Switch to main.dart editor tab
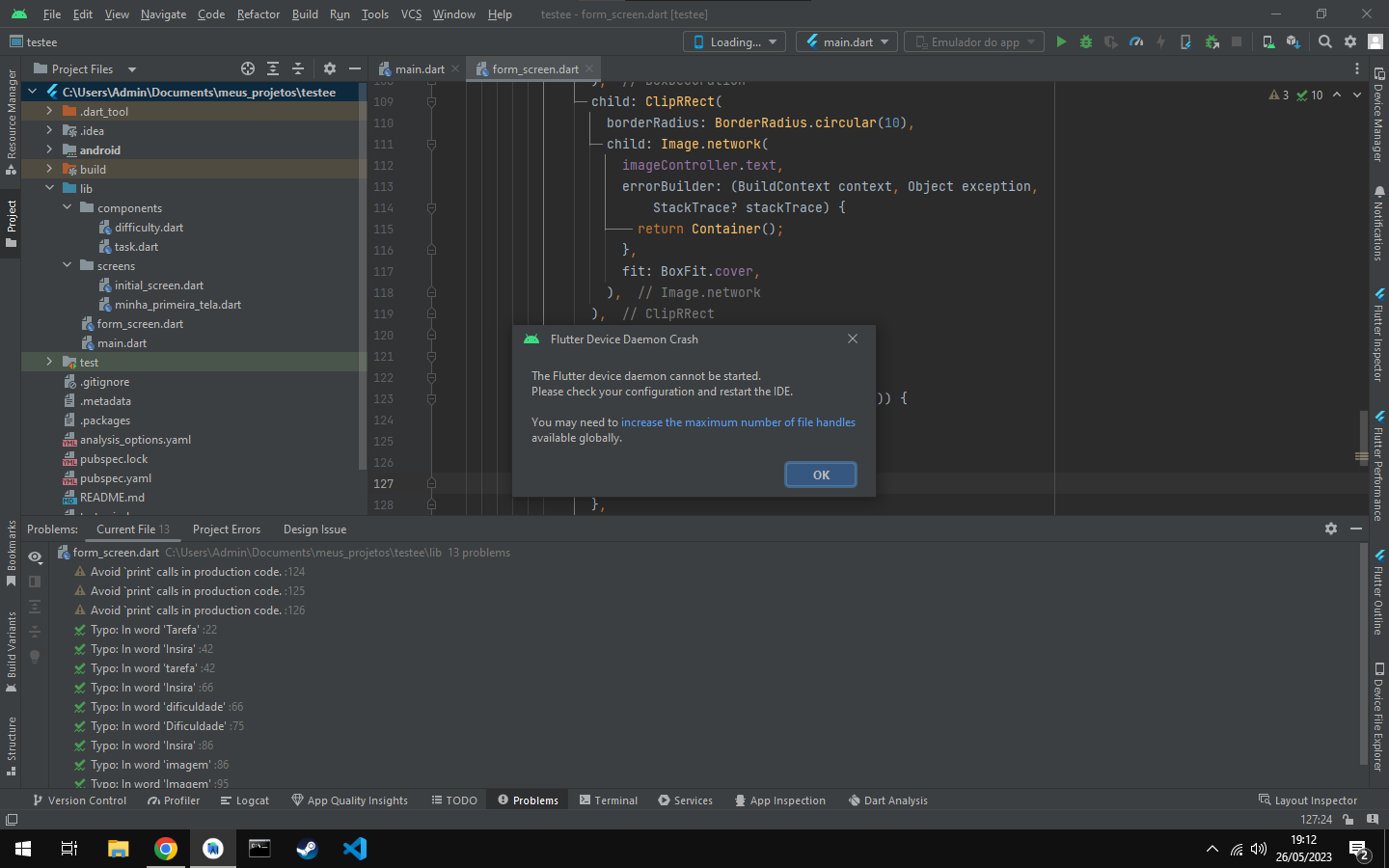Image resolution: width=1389 pixels, height=868 pixels. click(x=420, y=68)
